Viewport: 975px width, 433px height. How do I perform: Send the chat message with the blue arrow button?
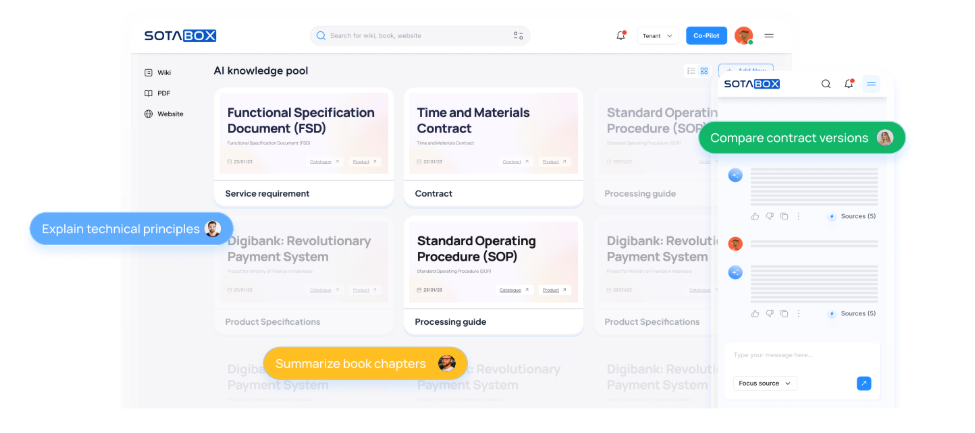pos(864,383)
